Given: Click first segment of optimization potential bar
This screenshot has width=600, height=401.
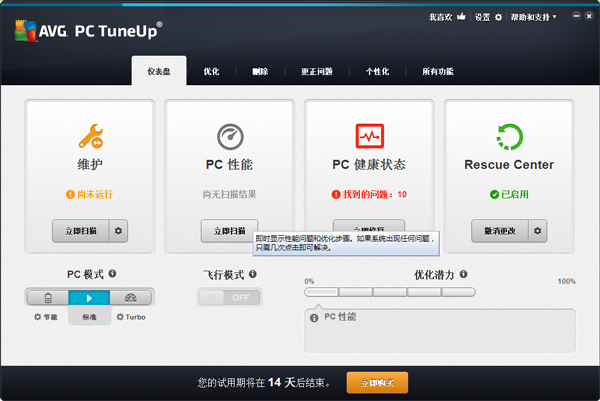Looking at the screenshot, I should click(321, 292).
